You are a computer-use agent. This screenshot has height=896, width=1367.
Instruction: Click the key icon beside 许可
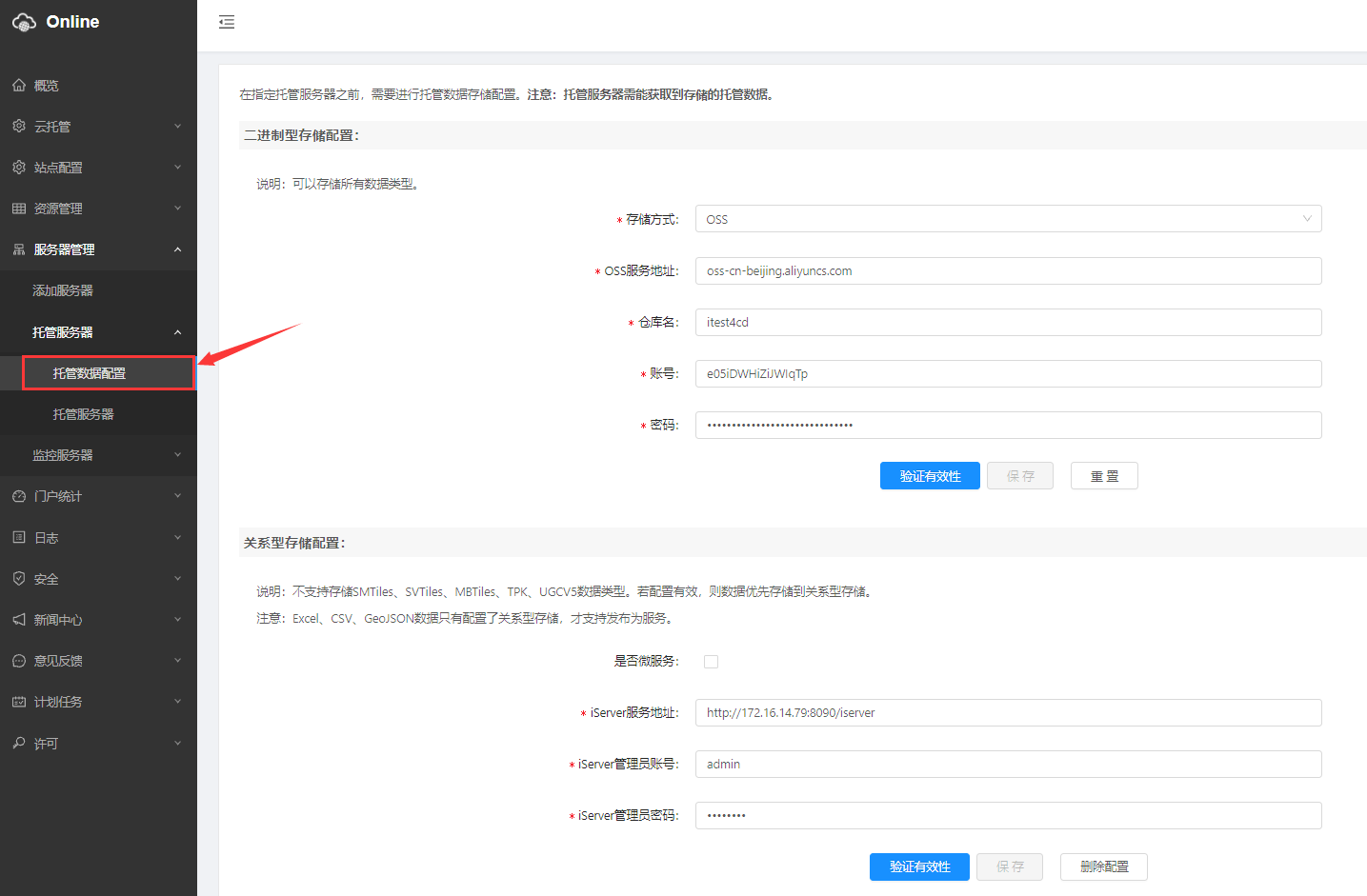point(19,743)
